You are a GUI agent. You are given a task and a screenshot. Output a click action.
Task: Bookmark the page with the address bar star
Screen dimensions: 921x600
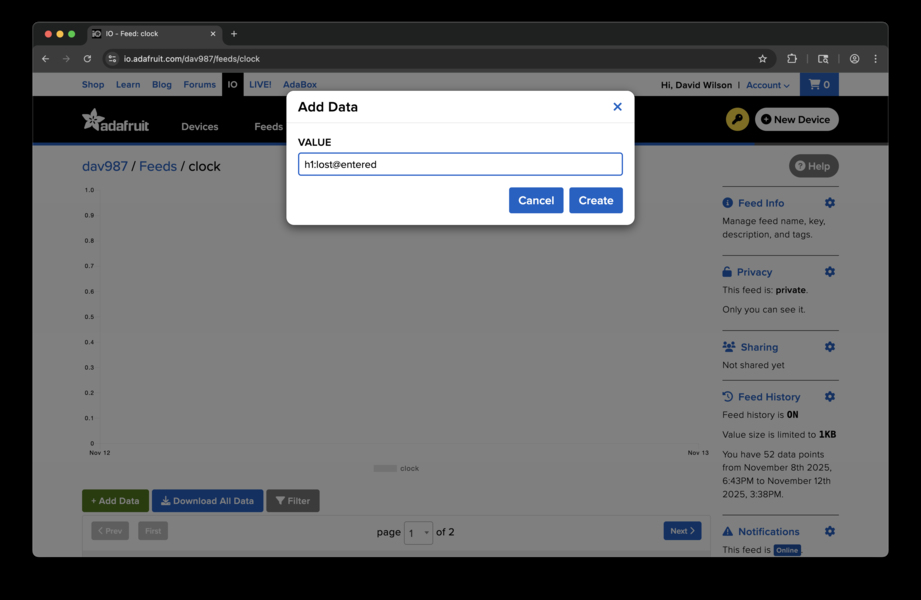(762, 58)
